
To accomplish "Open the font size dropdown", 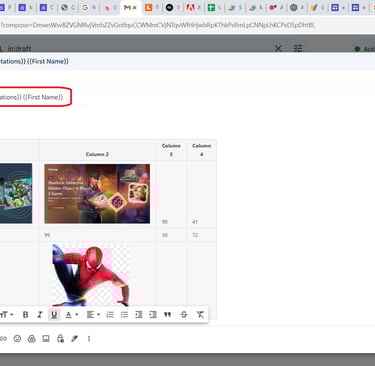I will 6,315.
